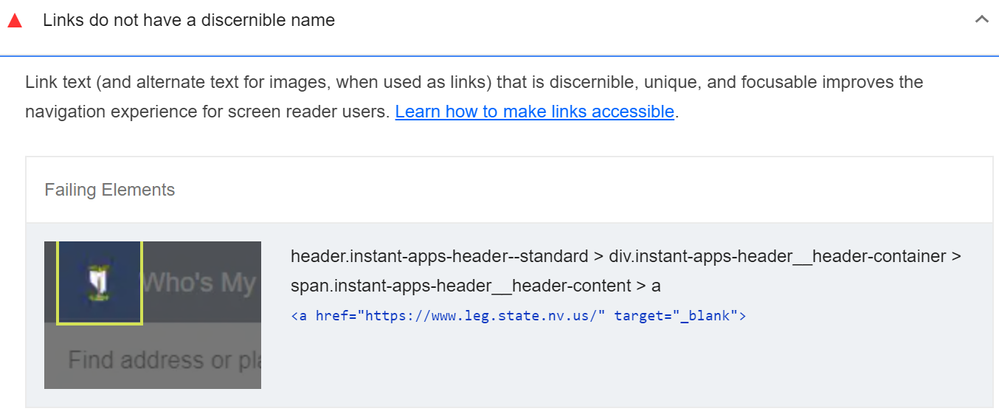Click the blue HTML anchor code snippet
Viewport: 999px width, 409px height.
pos(519,316)
